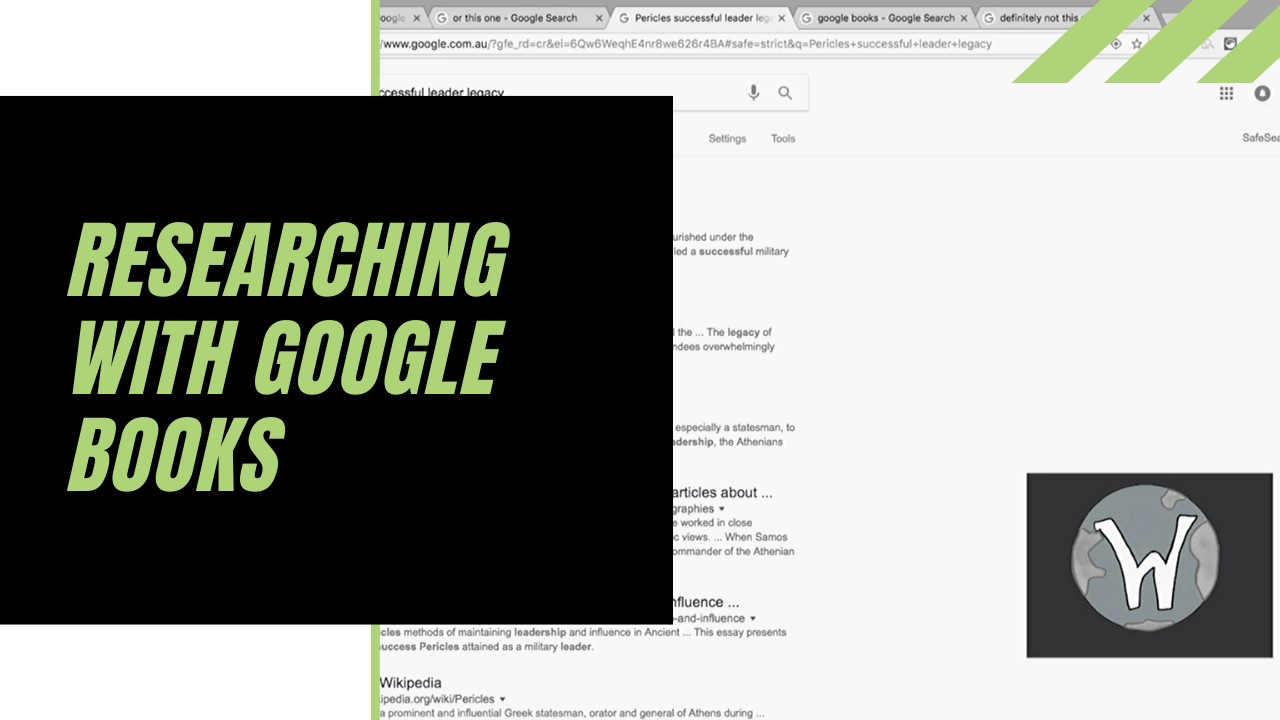The height and width of the screenshot is (720, 1280).
Task: Open the Settings menu under search bar
Action: (727, 139)
